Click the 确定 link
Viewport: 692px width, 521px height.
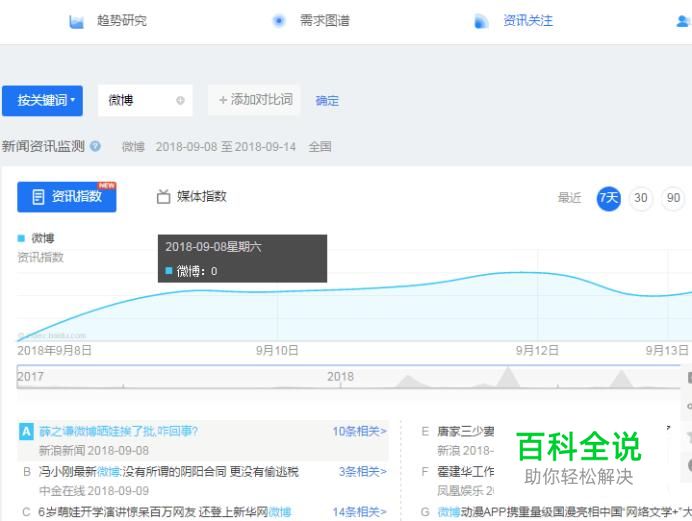point(327,101)
